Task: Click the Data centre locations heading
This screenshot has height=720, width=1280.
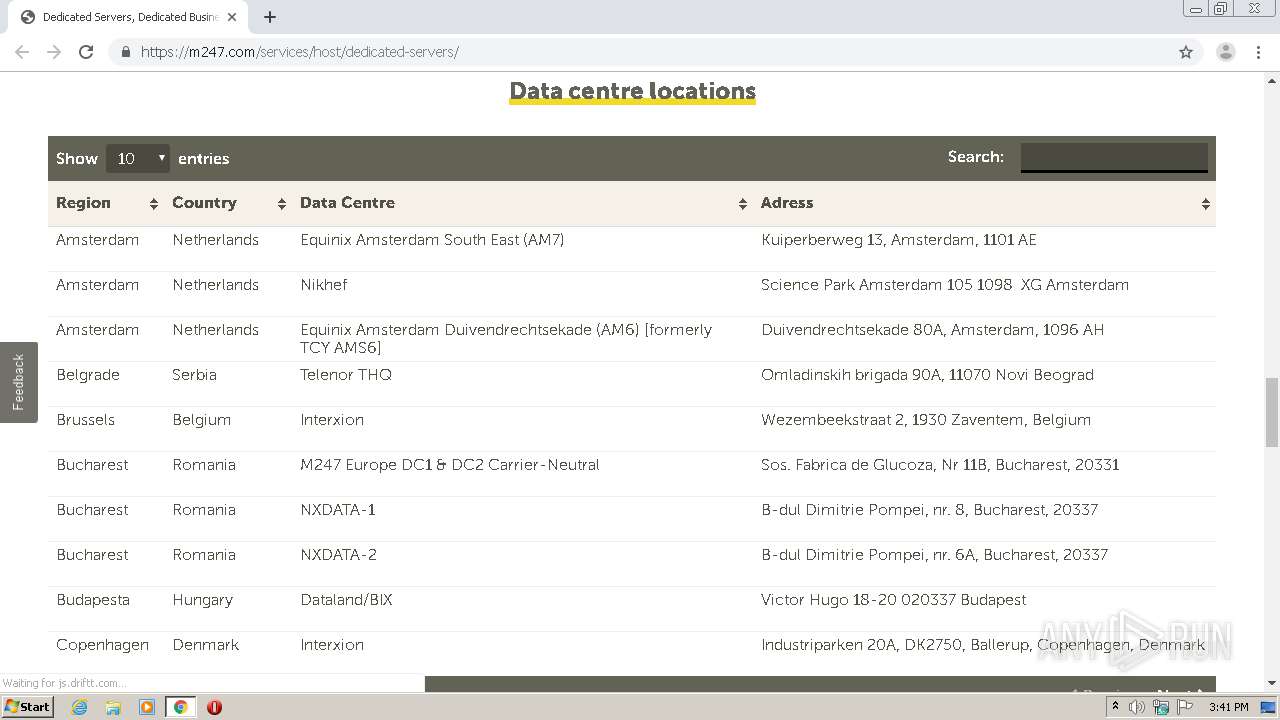Action: coord(632,91)
